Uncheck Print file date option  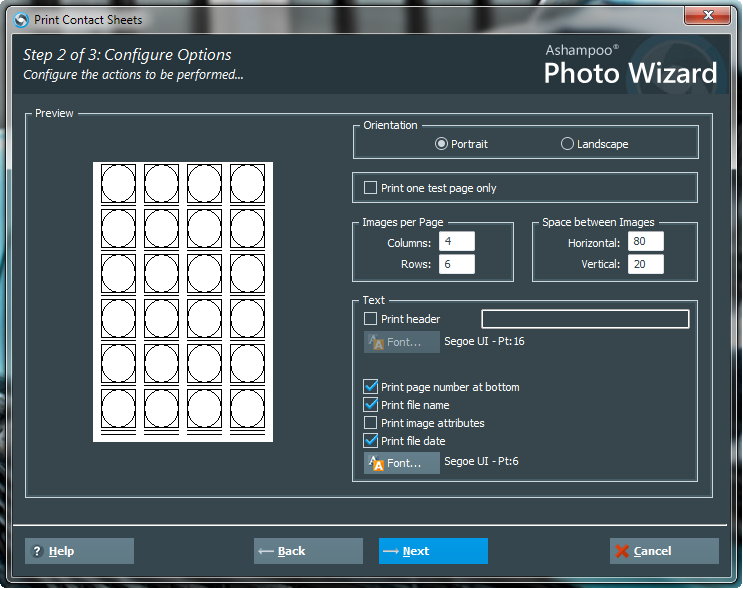tap(371, 441)
